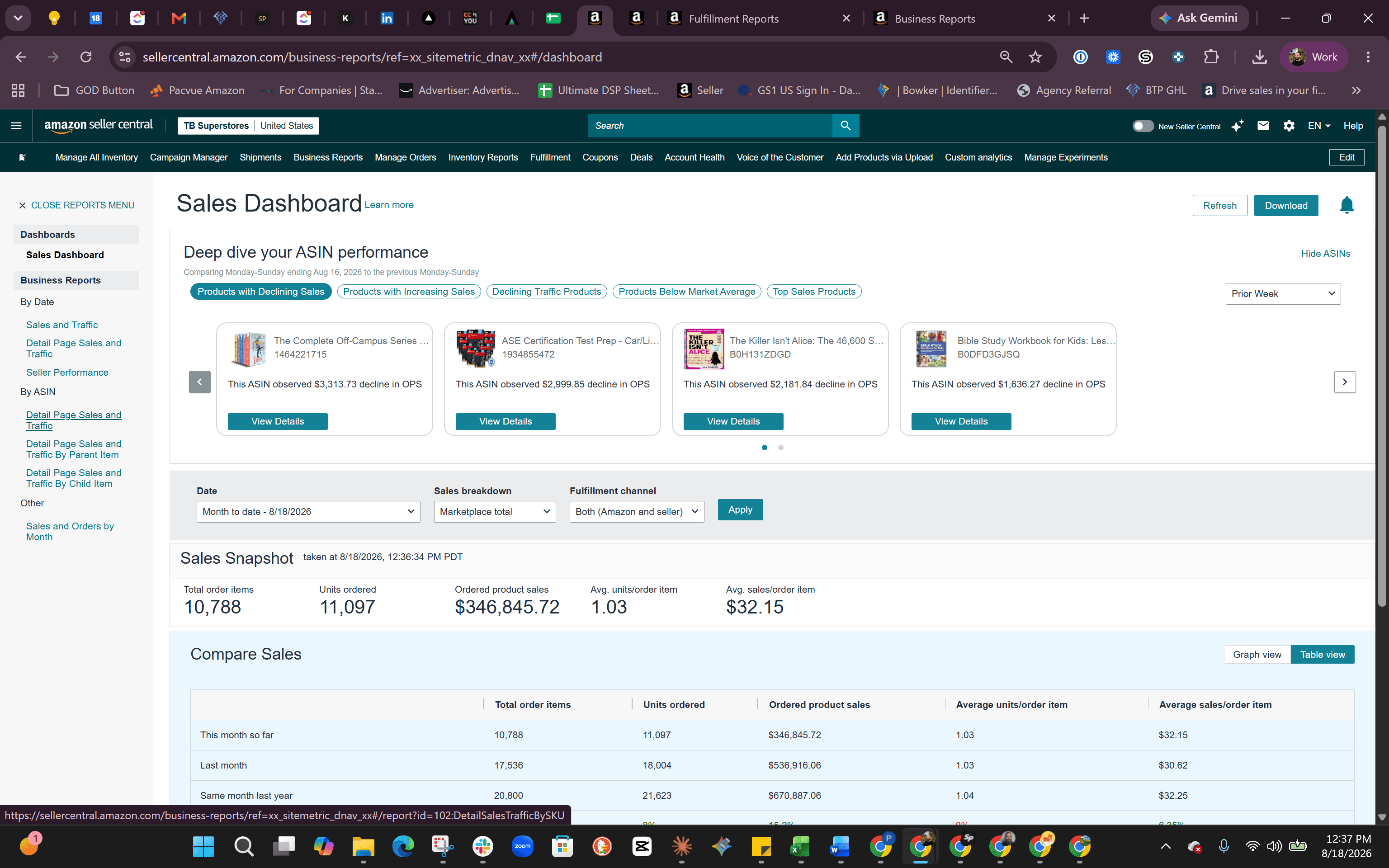Open Sales and Orders by Month report link
This screenshot has width=1389, height=868.
[x=70, y=532]
